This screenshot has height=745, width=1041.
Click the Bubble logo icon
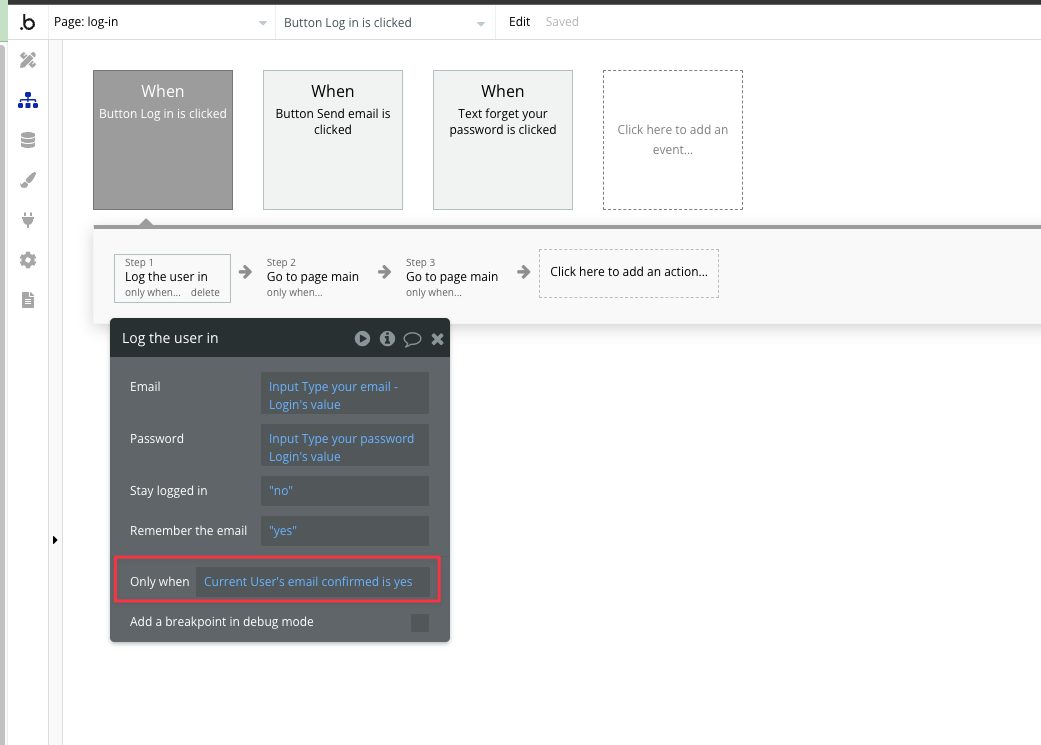[x=27, y=23]
